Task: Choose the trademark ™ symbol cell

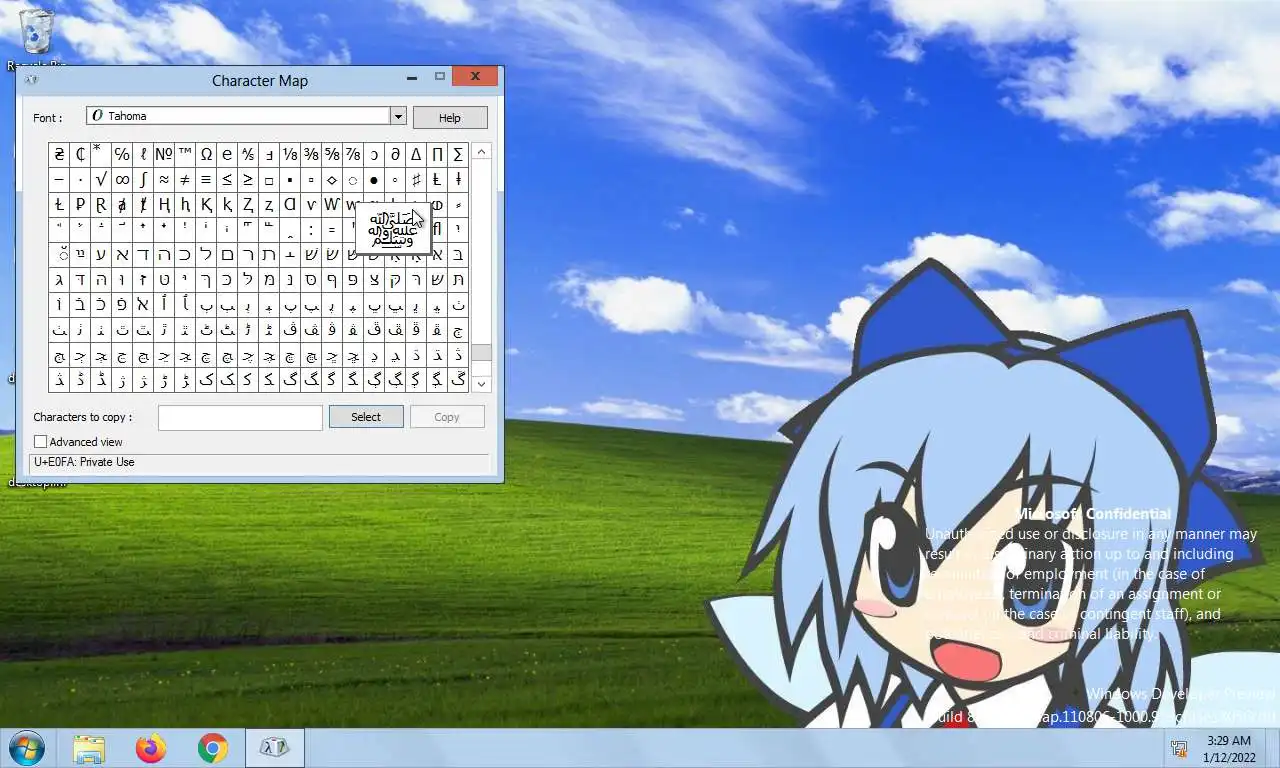Action: pyautogui.click(x=185, y=154)
